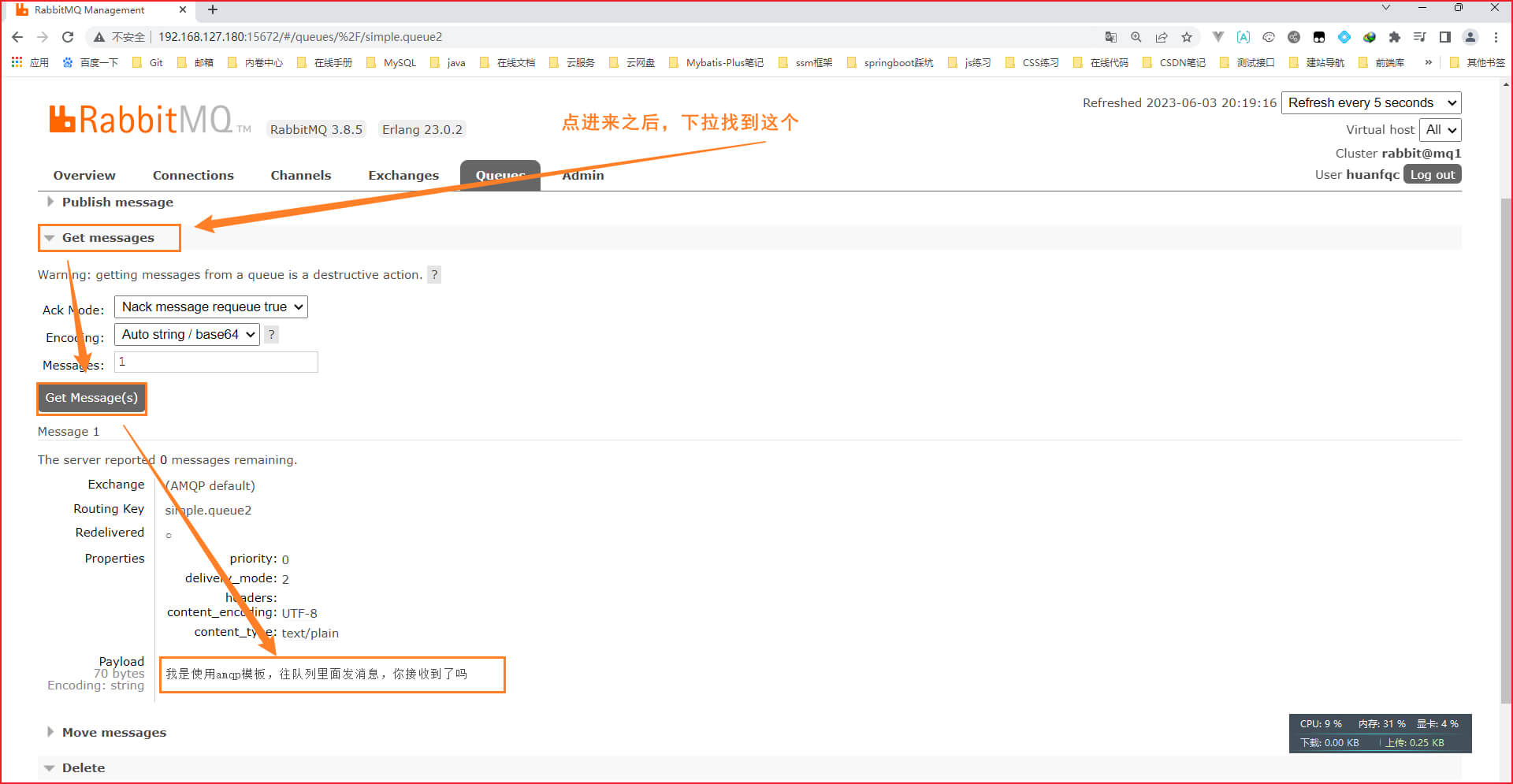Switch to the Queues tab
Screen dimensions: 1513x784
500,176
